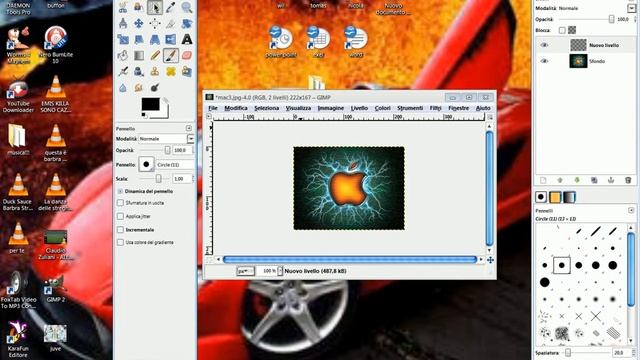Select the Crop tool

(171, 23)
